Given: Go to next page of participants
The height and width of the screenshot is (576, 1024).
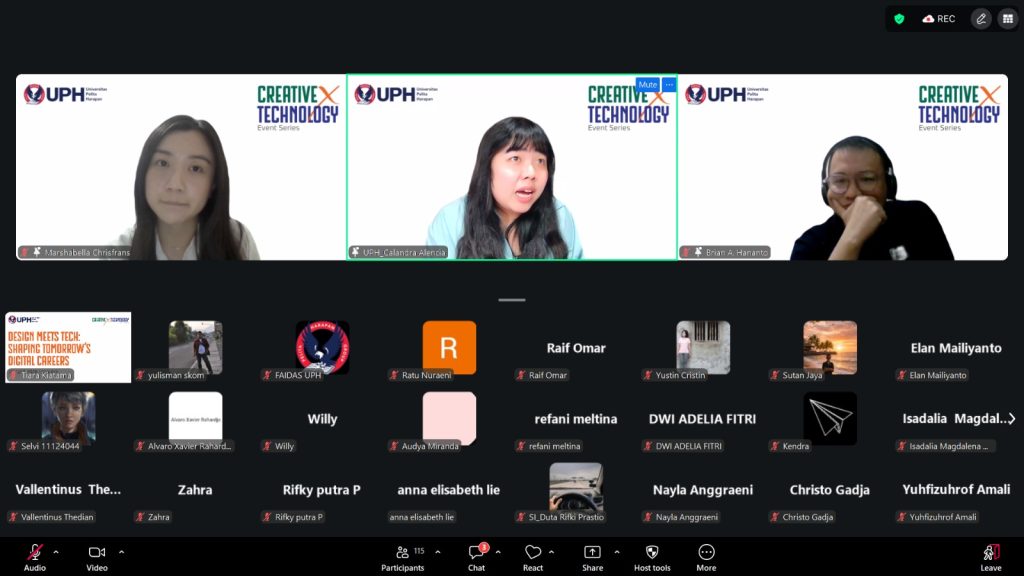Looking at the screenshot, I should pos(1012,419).
